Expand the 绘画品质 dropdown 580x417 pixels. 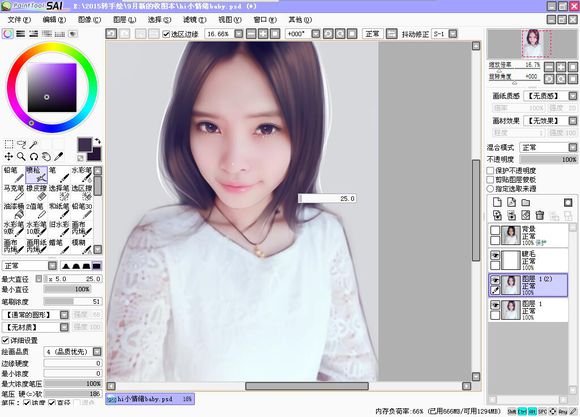[x=72, y=352]
